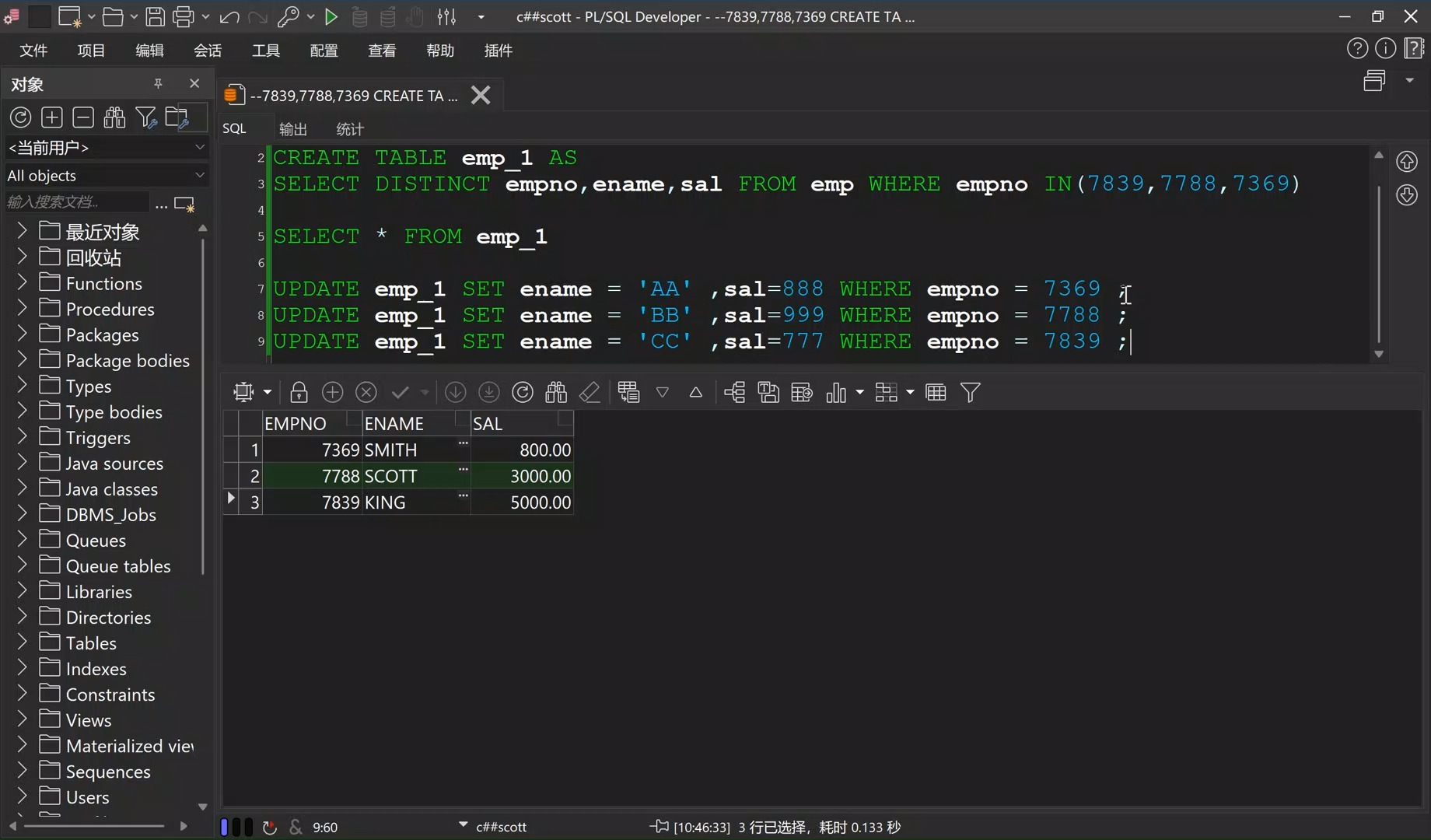Open the bar chart icon in results toolbar
The image size is (1431, 840).
pos(838,392)
